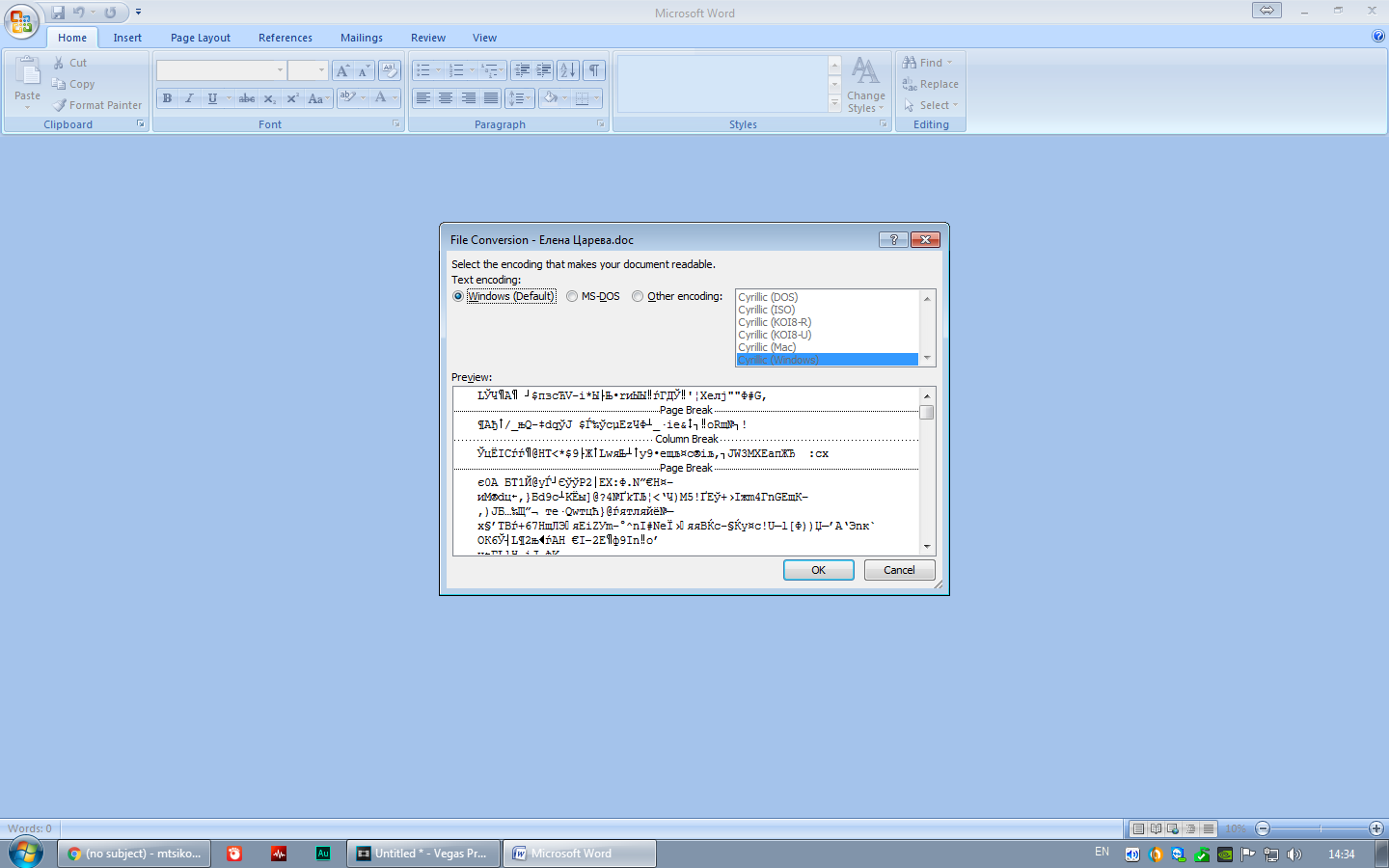This screenshot has width=1389, height=868.
Task: Open the Review tab
Action: (428, 38)
